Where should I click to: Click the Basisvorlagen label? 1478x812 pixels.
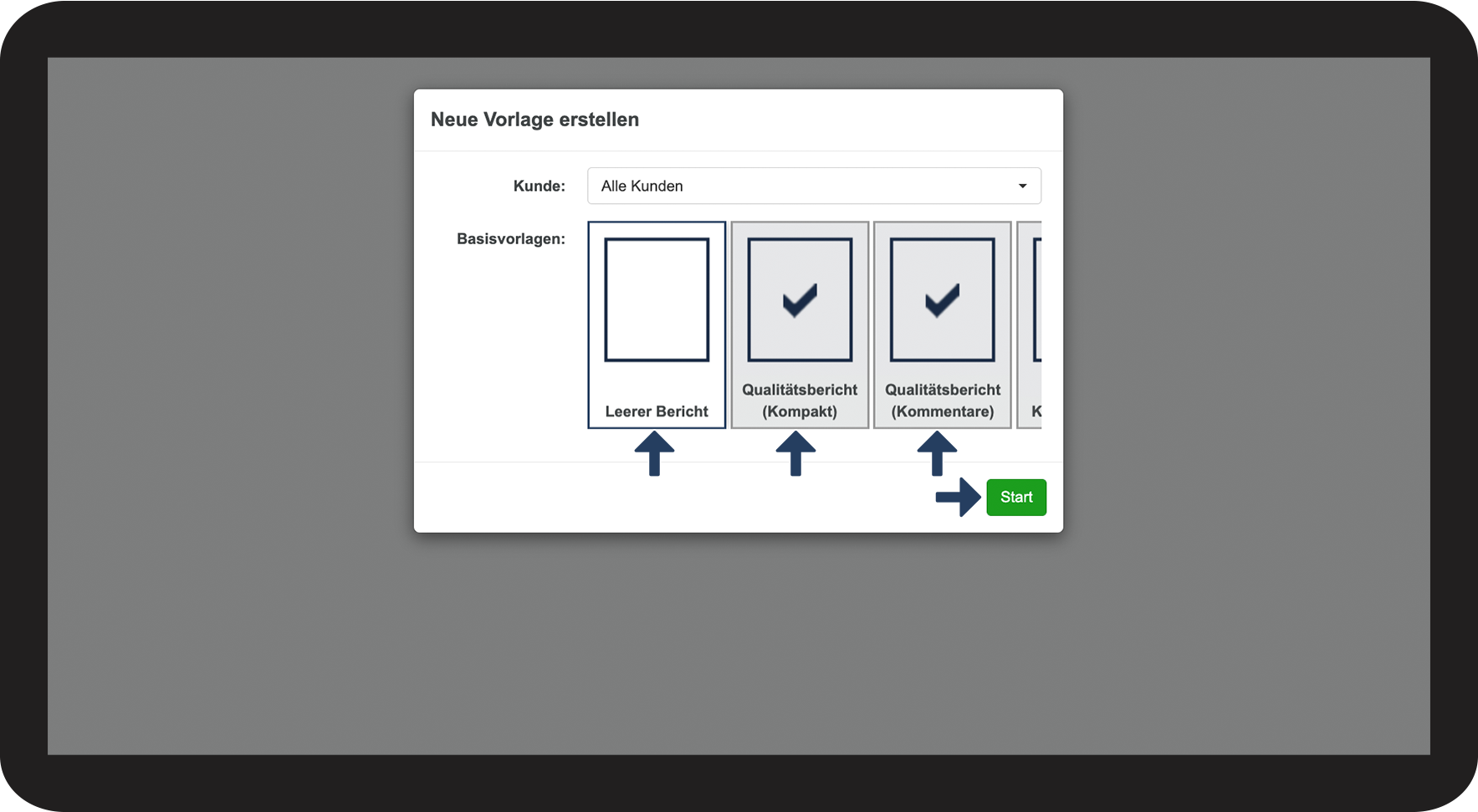511,239
